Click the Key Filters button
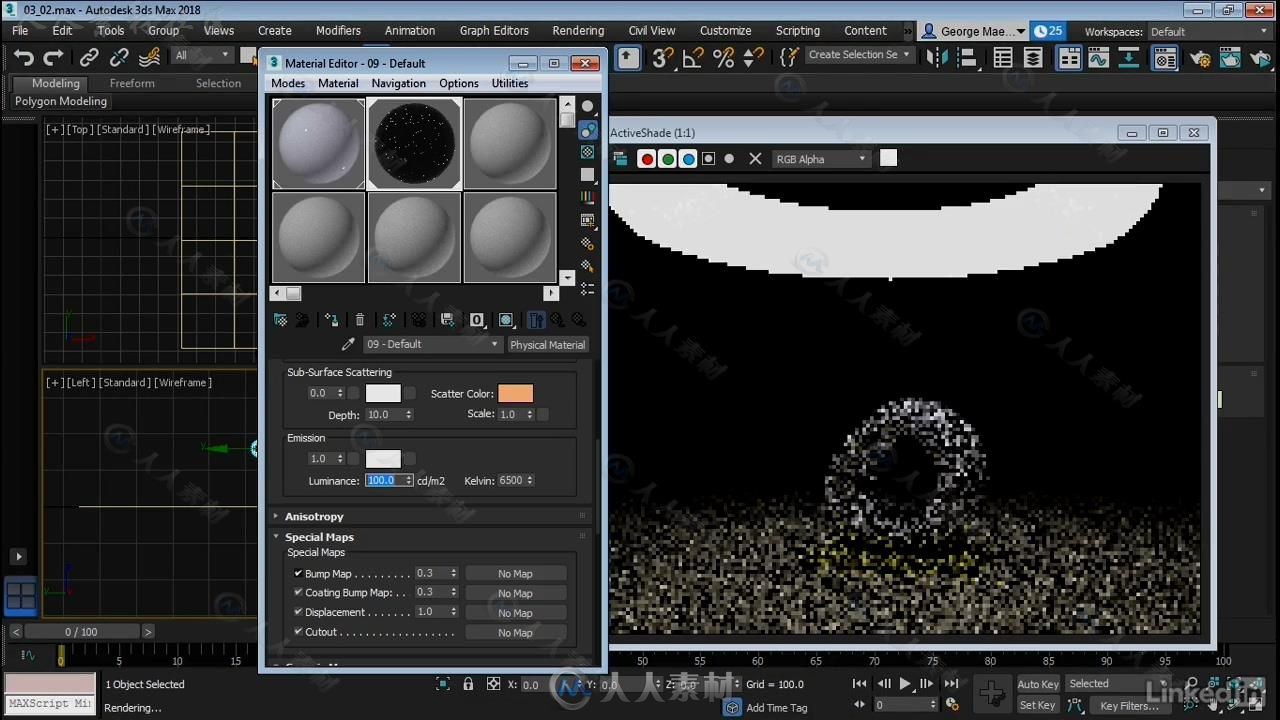Screen dimensions: 1280x720 (x=1130, y=705)
